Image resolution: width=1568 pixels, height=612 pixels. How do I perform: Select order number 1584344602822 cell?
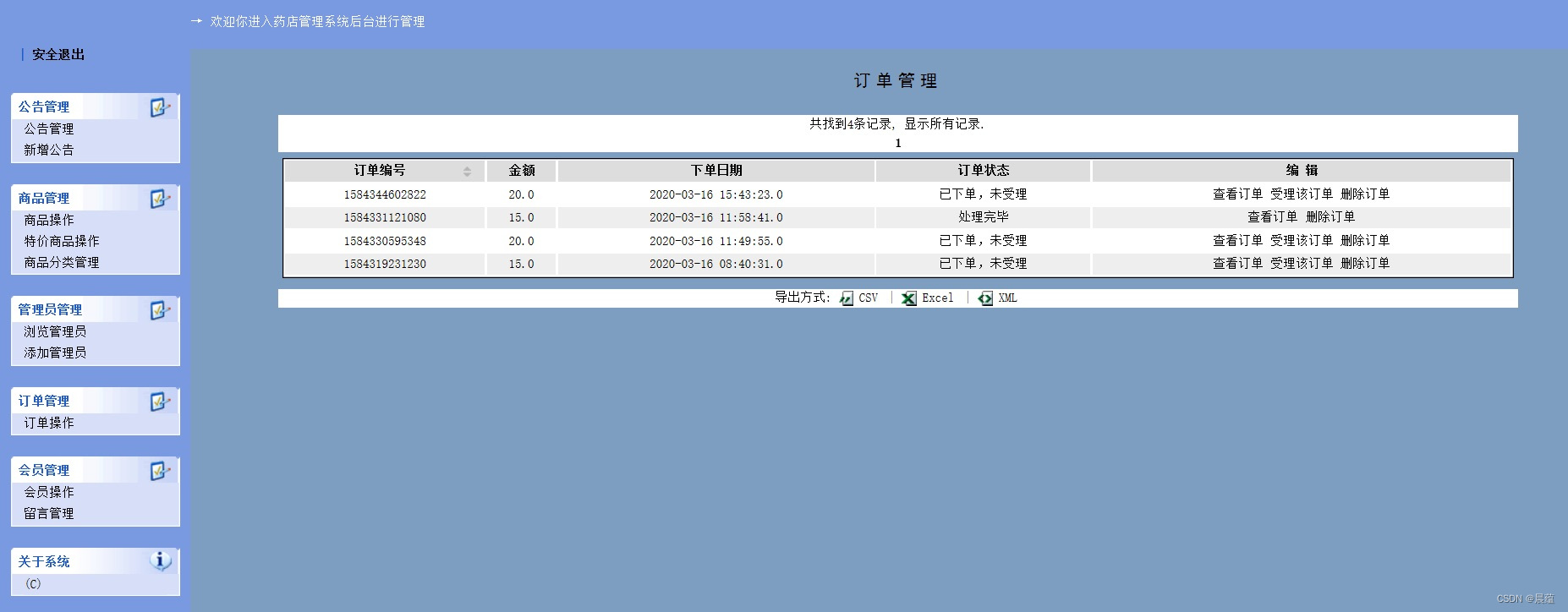coord(385,194)
